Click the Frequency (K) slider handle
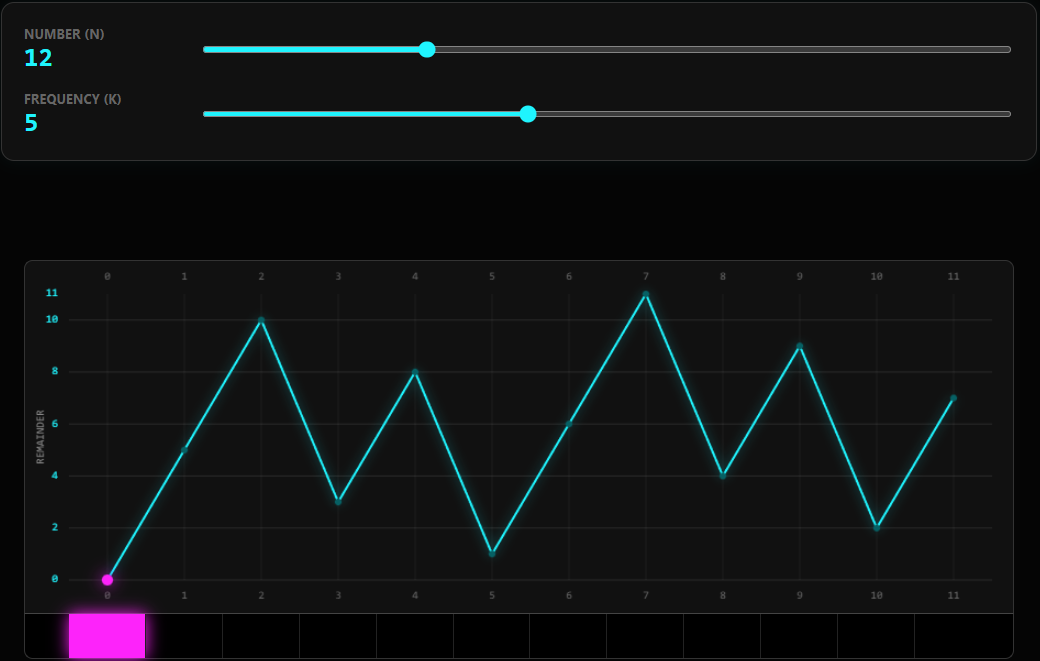This screenshot has height=661, width=1040. point(528,114)
